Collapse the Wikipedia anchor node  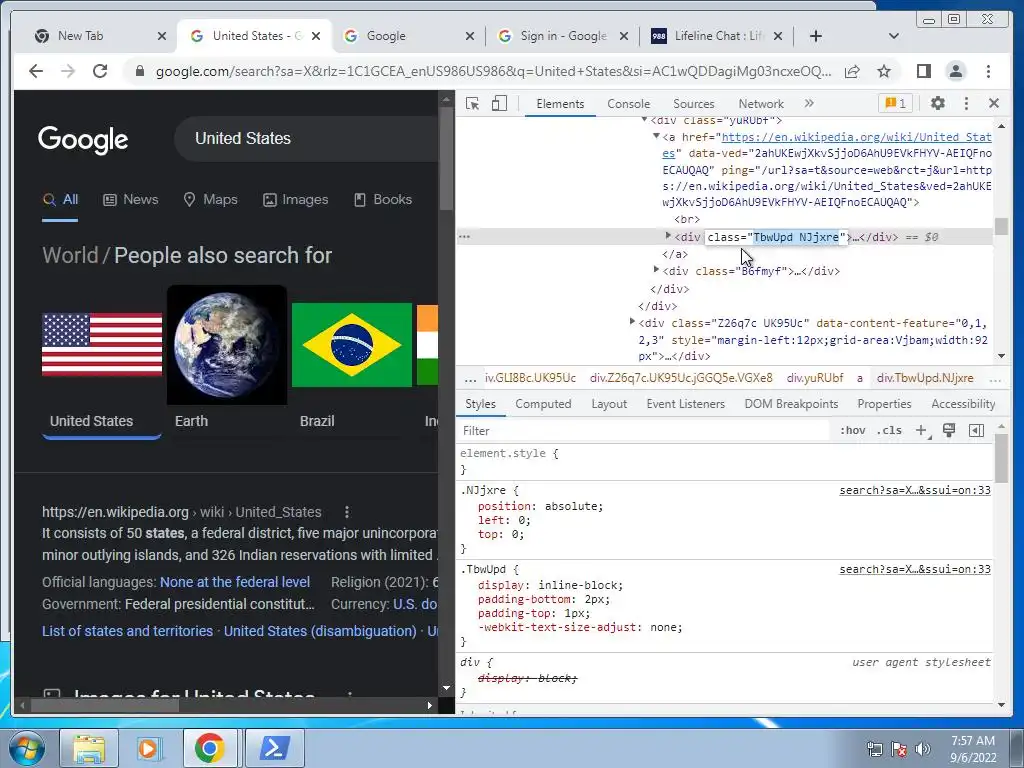tap(656, 136)
